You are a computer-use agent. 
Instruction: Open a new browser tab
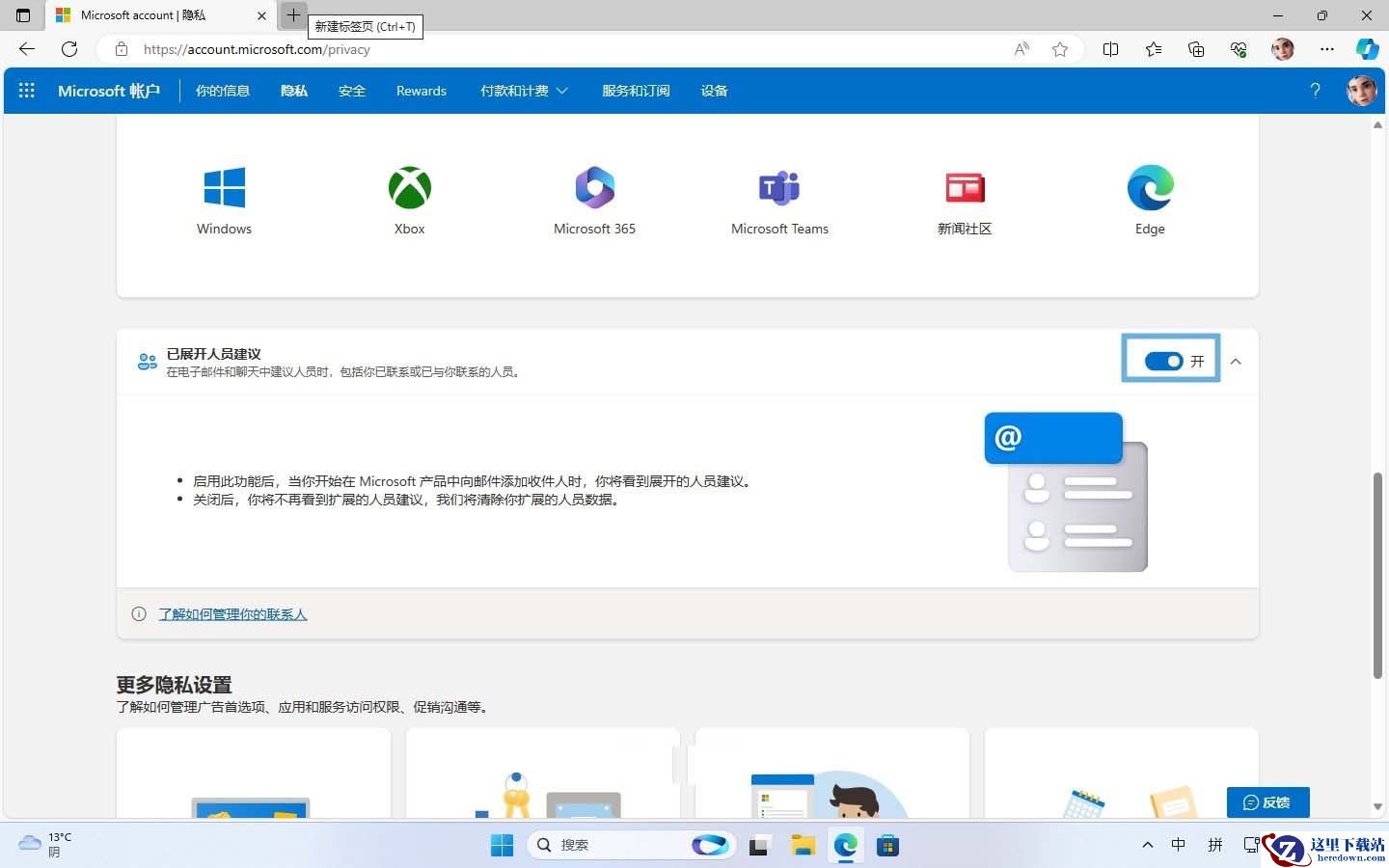(293, 15)
